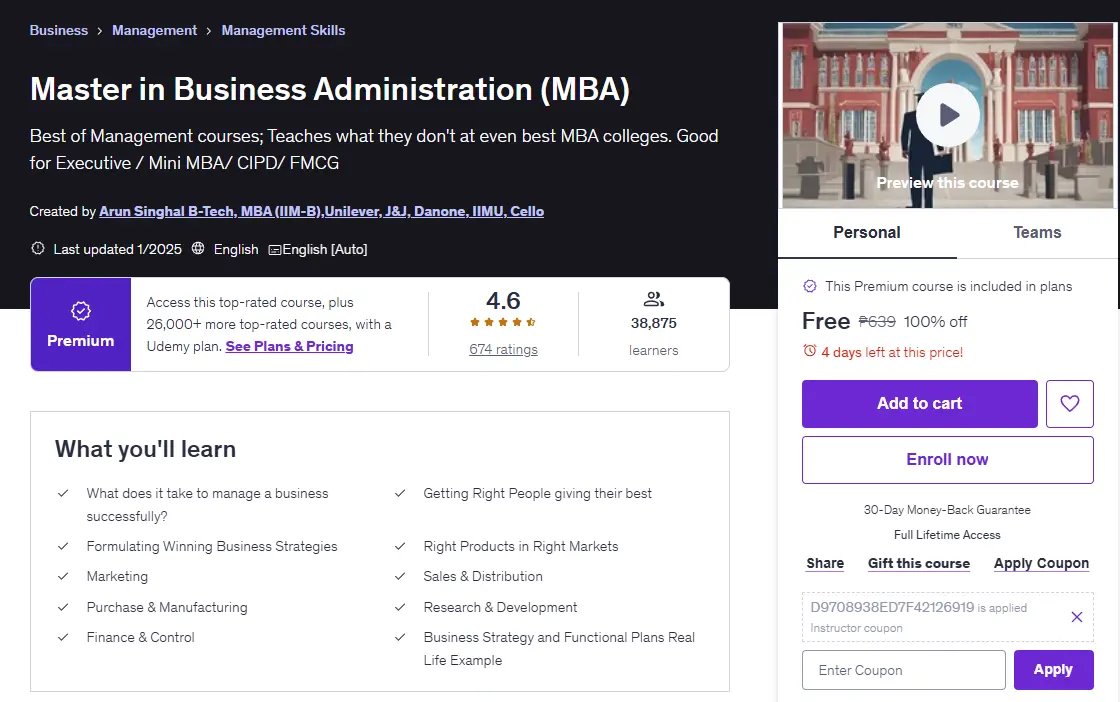Remove applied coupon with X icon

pyautogui.click(x=1076, y=617)
